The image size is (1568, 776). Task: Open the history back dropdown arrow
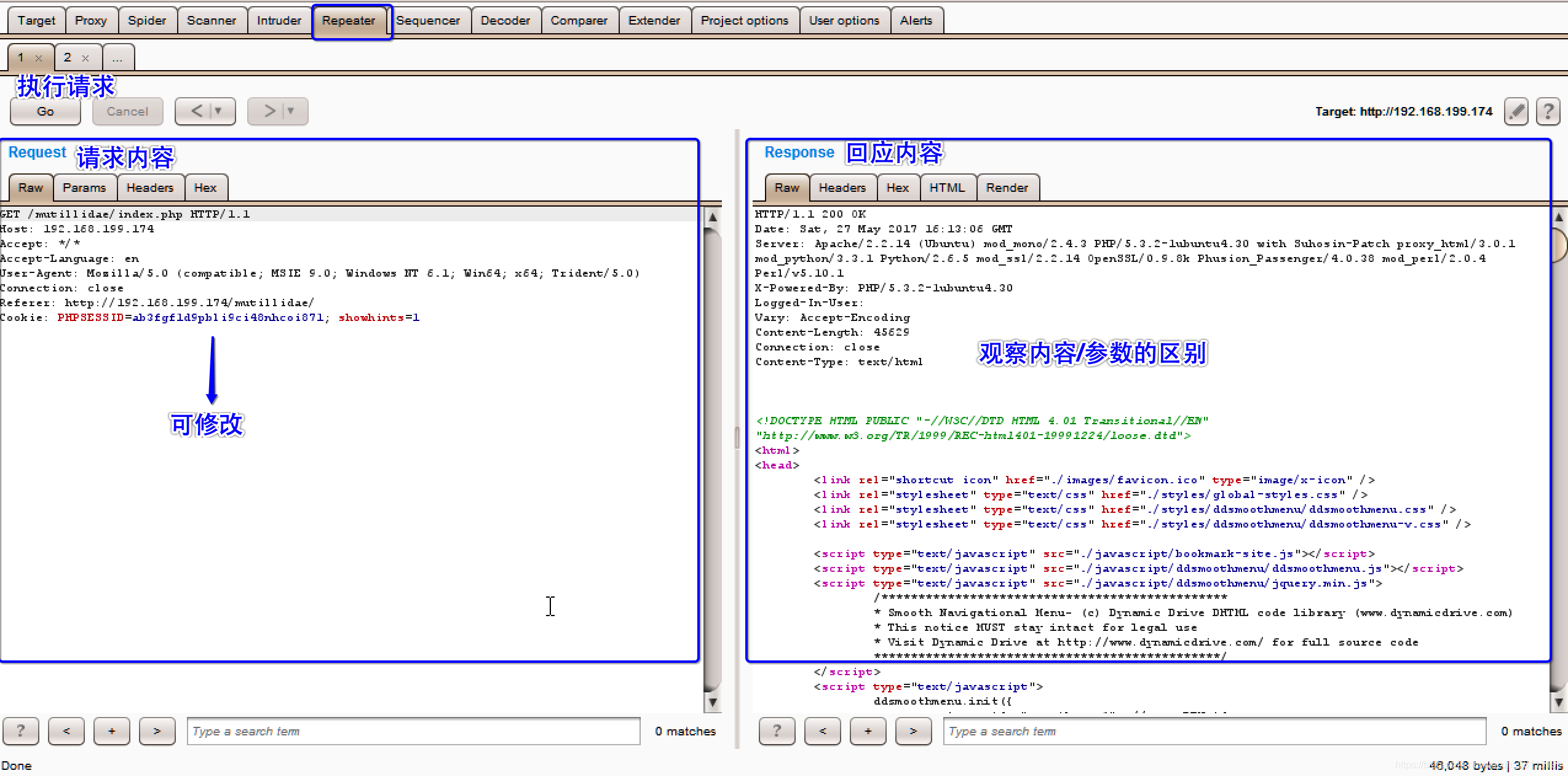pyautogui.click(x=218, y=111)
